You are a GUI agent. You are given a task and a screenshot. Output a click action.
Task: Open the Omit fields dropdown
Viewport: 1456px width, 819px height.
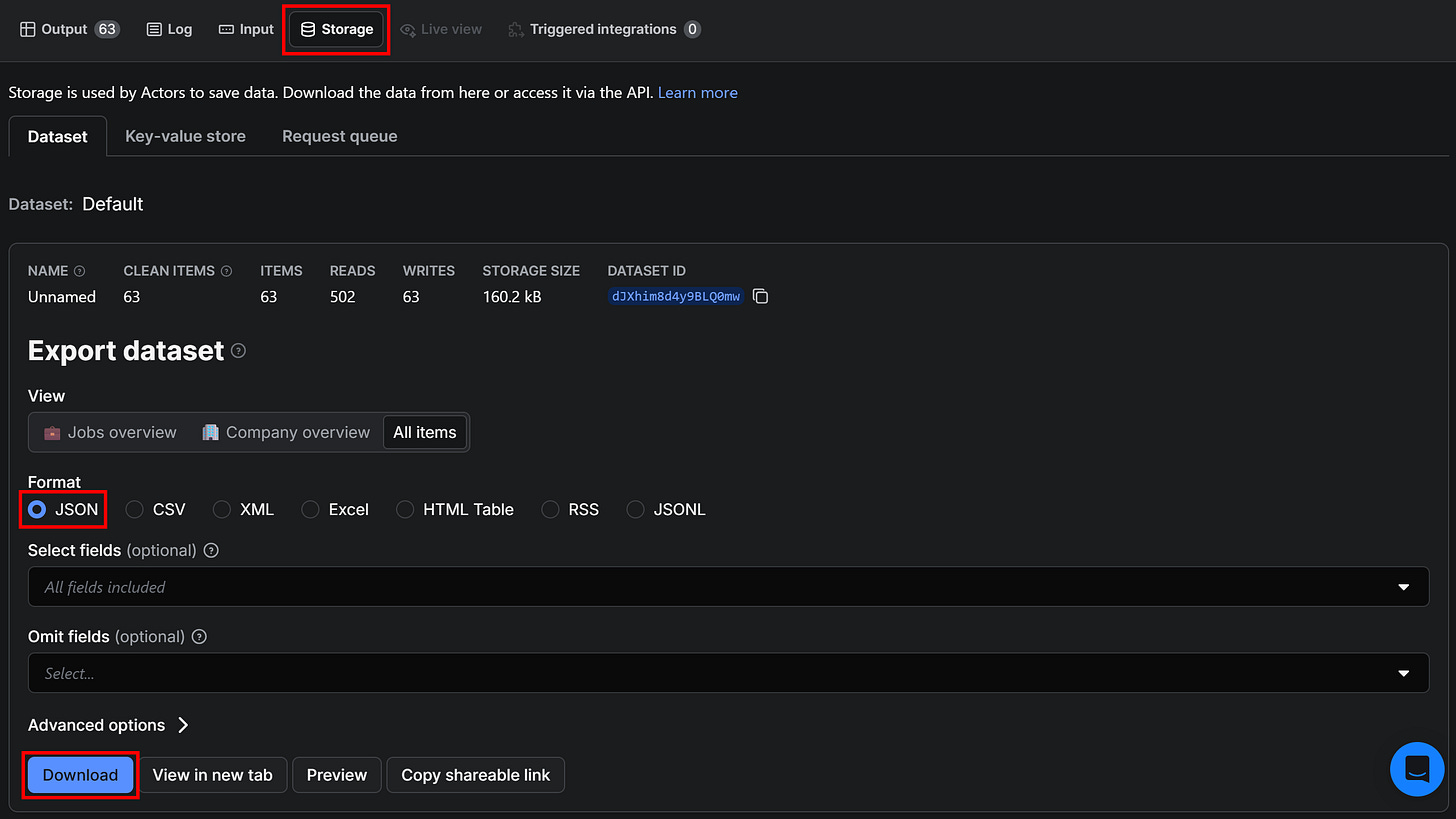(x=728, y=673)
